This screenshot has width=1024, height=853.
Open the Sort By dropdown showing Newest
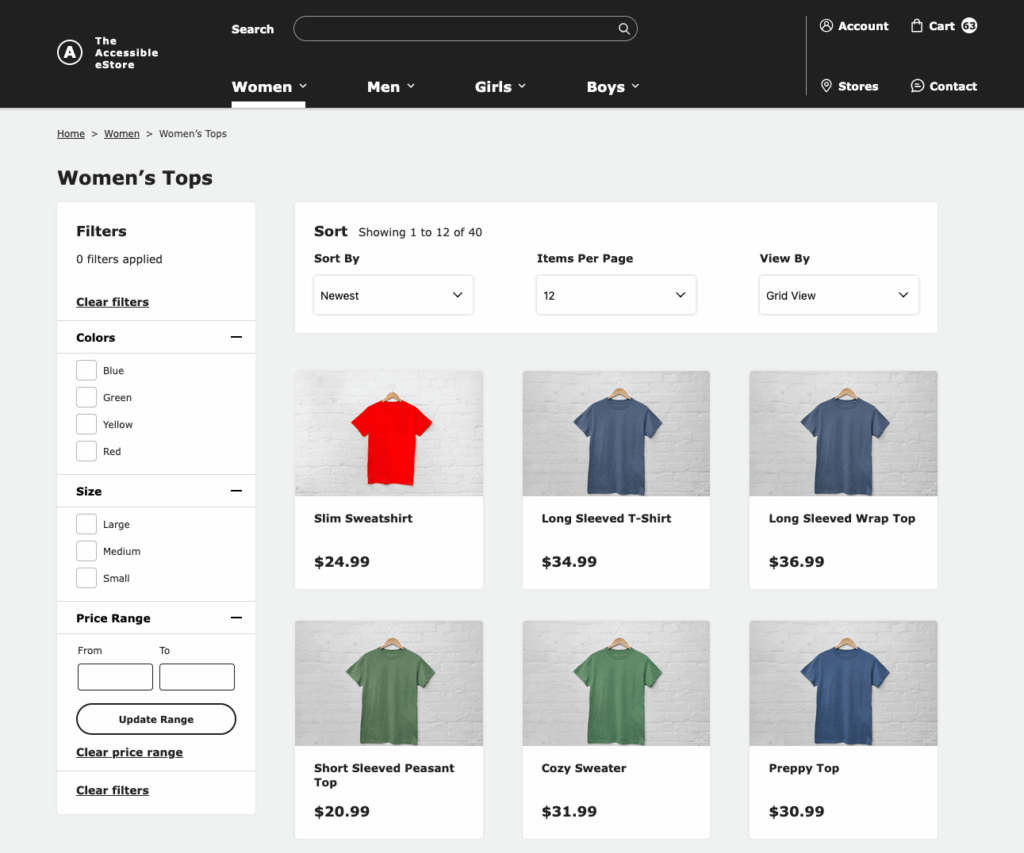(x=393, y=296)
